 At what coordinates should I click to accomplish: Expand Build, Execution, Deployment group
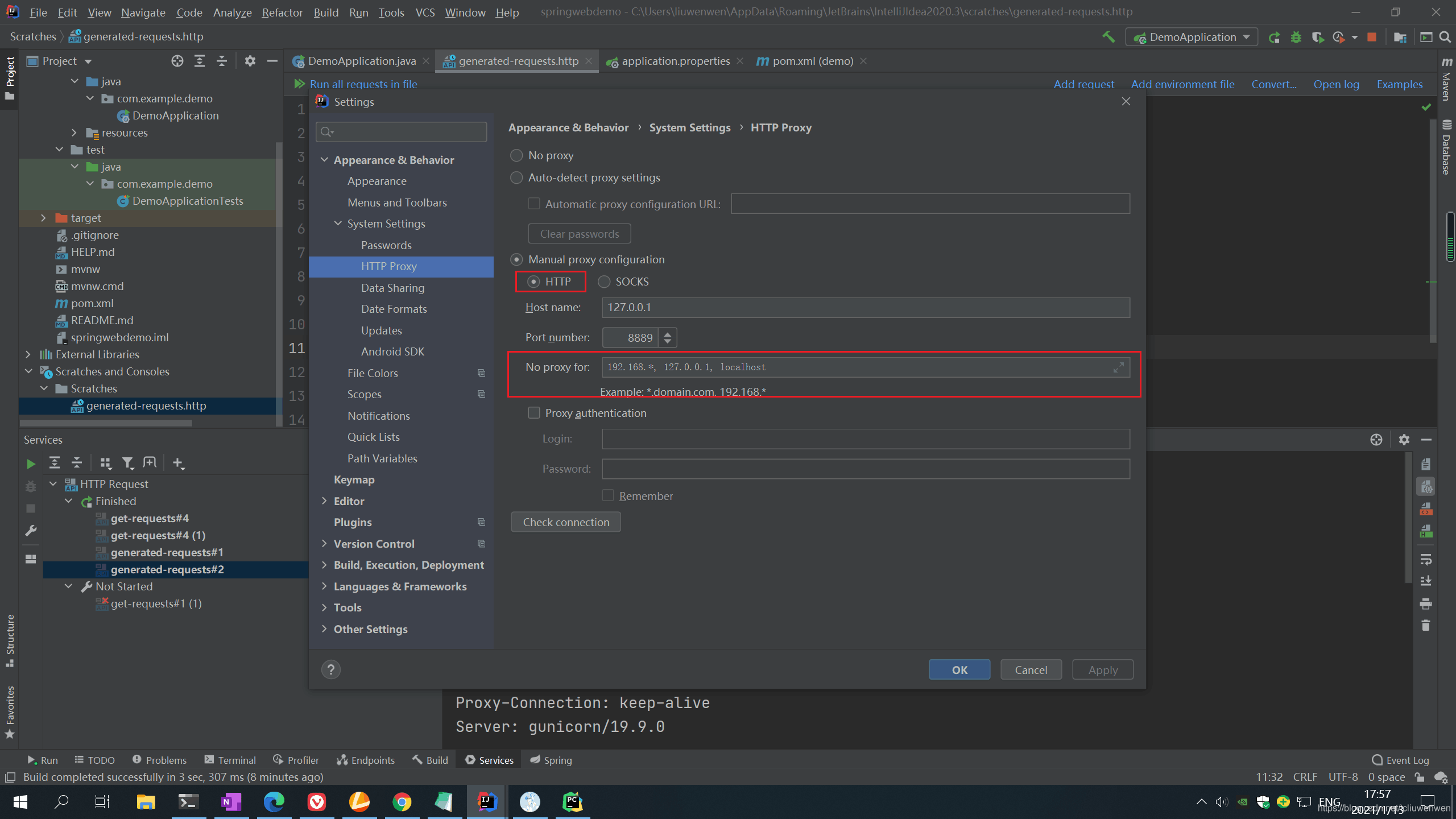324,565
